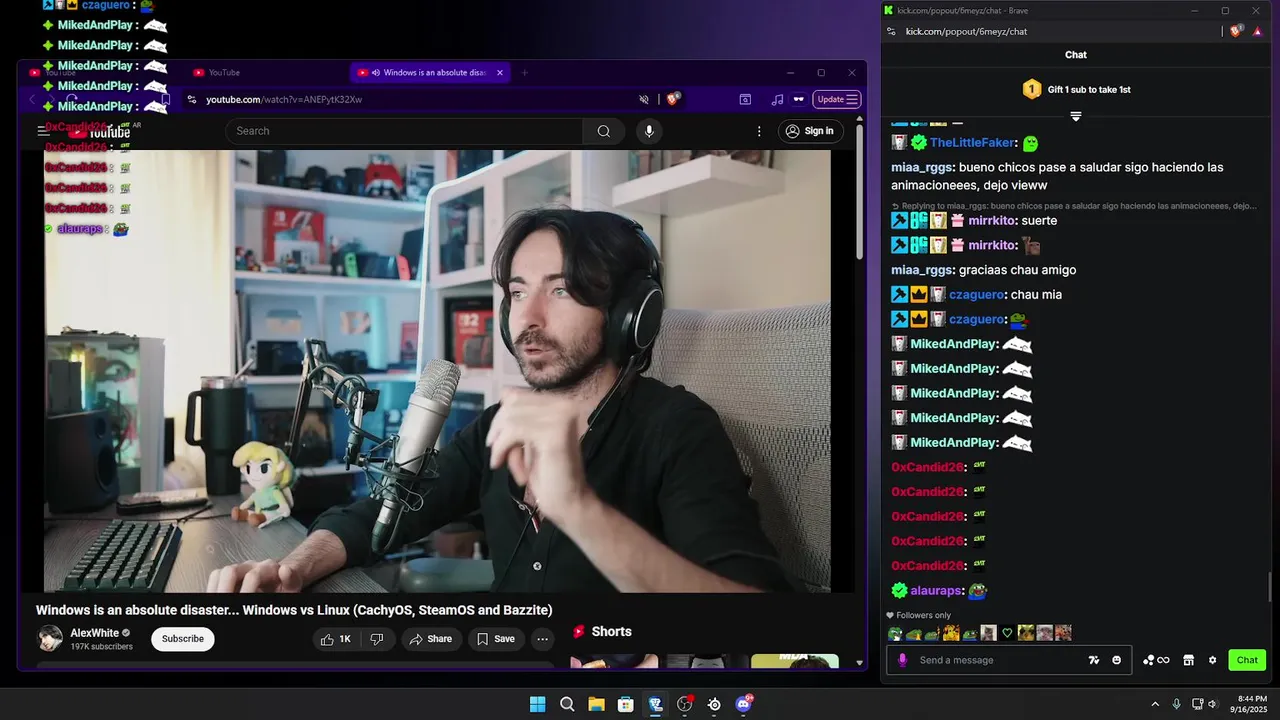The height and width of the screenshot is (720, 1280).
Task: Click the Kick chat scrollbar thumb
Action: click(x=1272, y=587)
